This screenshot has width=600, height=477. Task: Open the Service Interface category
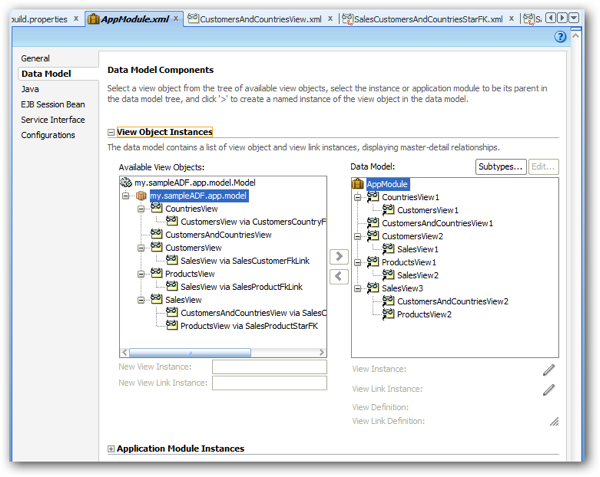click(53, 120)
